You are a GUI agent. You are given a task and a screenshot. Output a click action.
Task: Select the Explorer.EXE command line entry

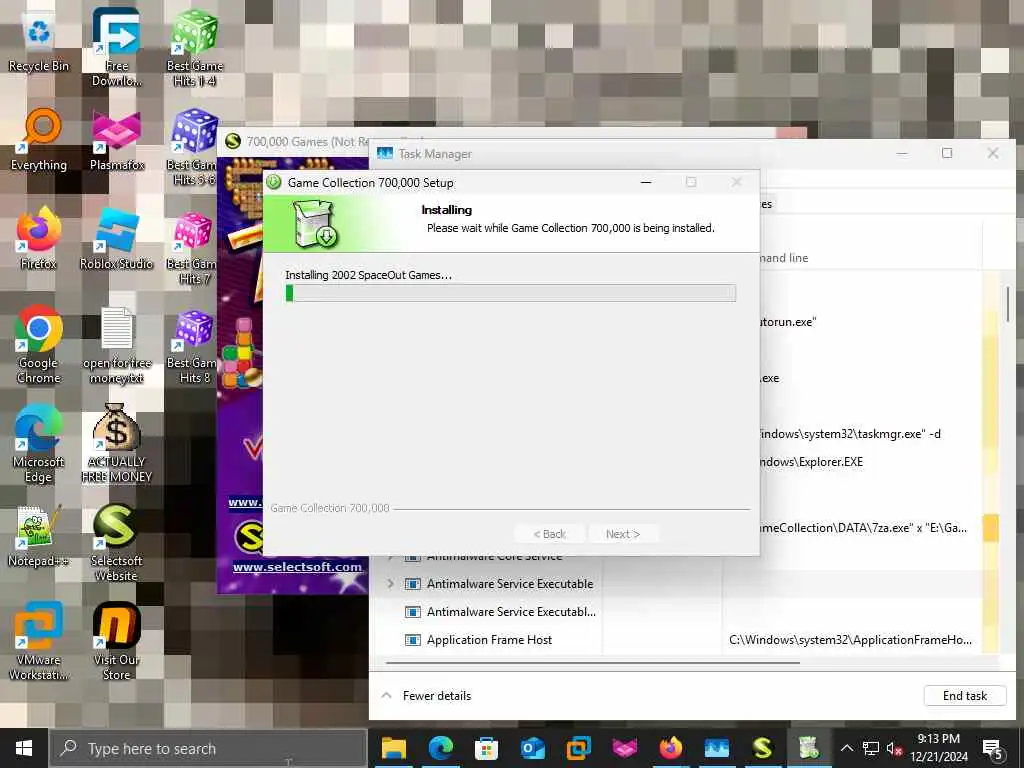[x=811, y=462]
